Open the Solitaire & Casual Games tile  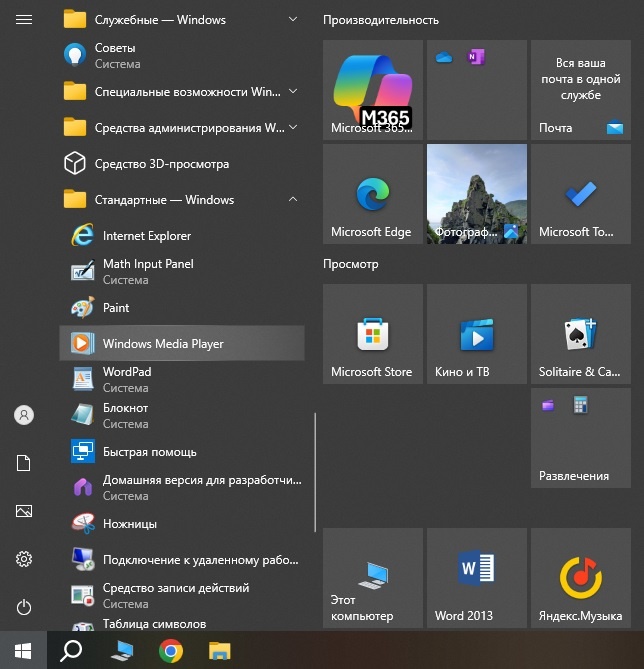pyautogui.click(x=581, y=334)
